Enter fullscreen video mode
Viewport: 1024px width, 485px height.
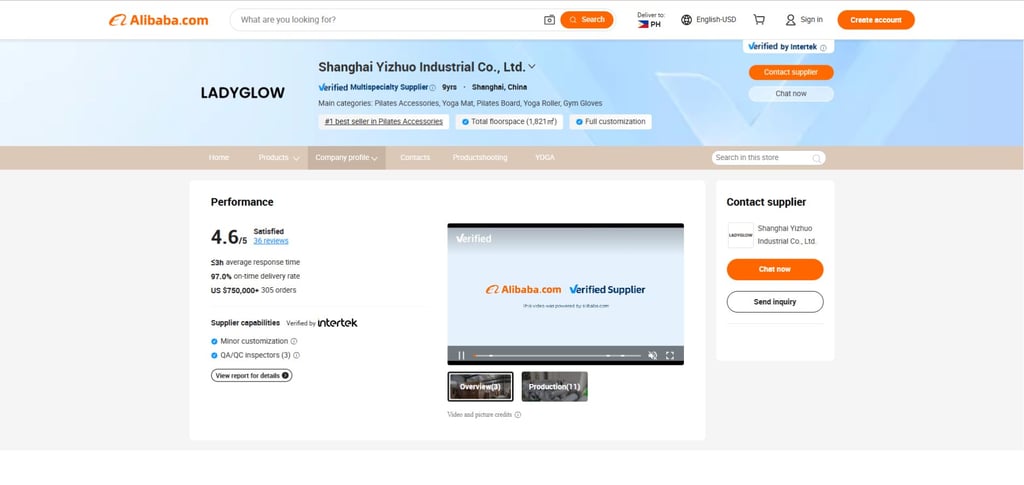pos(669,355)
